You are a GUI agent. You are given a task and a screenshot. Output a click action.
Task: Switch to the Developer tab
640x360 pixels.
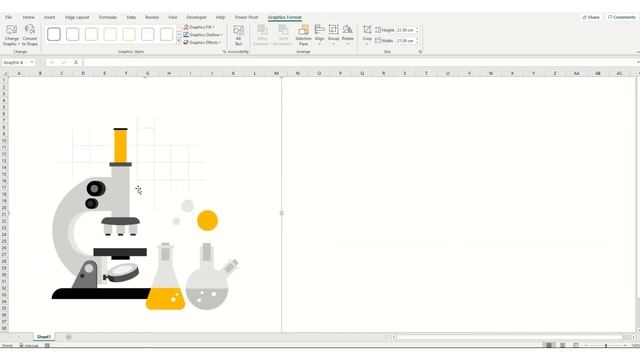click(196, 17)
